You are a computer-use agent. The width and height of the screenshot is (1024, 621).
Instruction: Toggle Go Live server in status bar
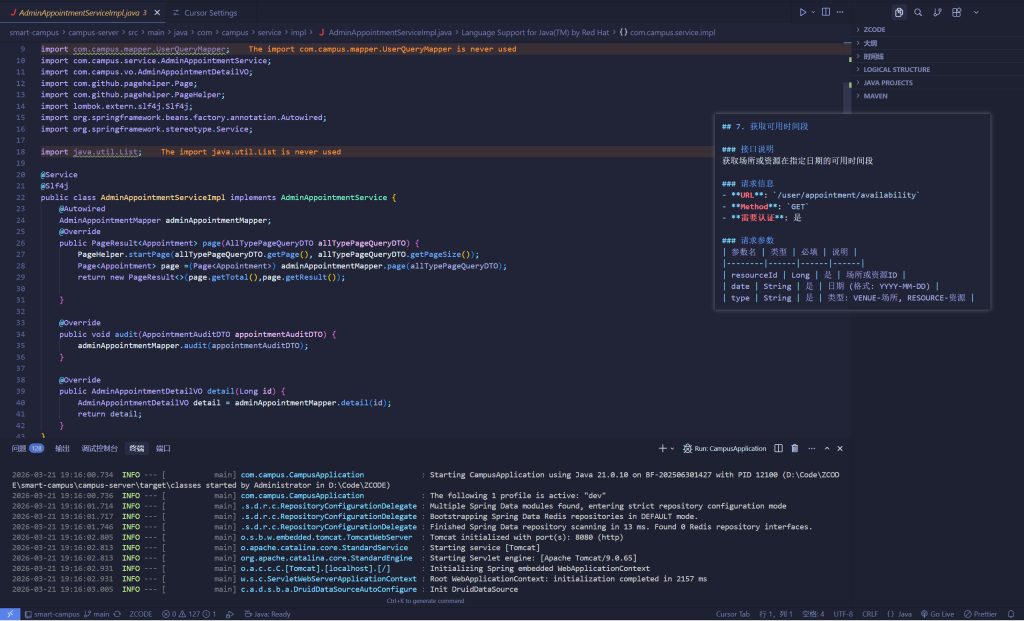tap(937, 614)
